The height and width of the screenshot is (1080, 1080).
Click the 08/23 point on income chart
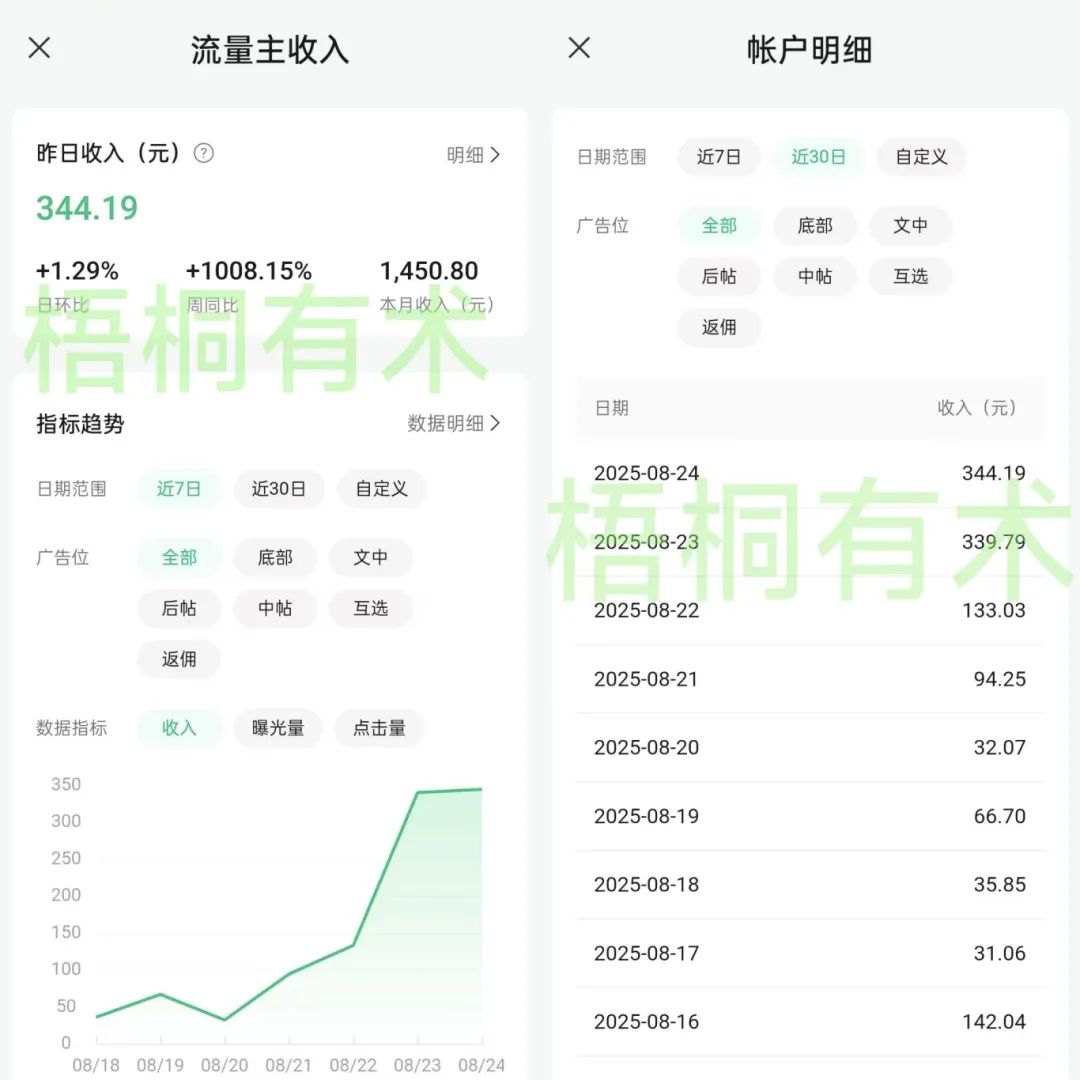(x=417, y=793)
